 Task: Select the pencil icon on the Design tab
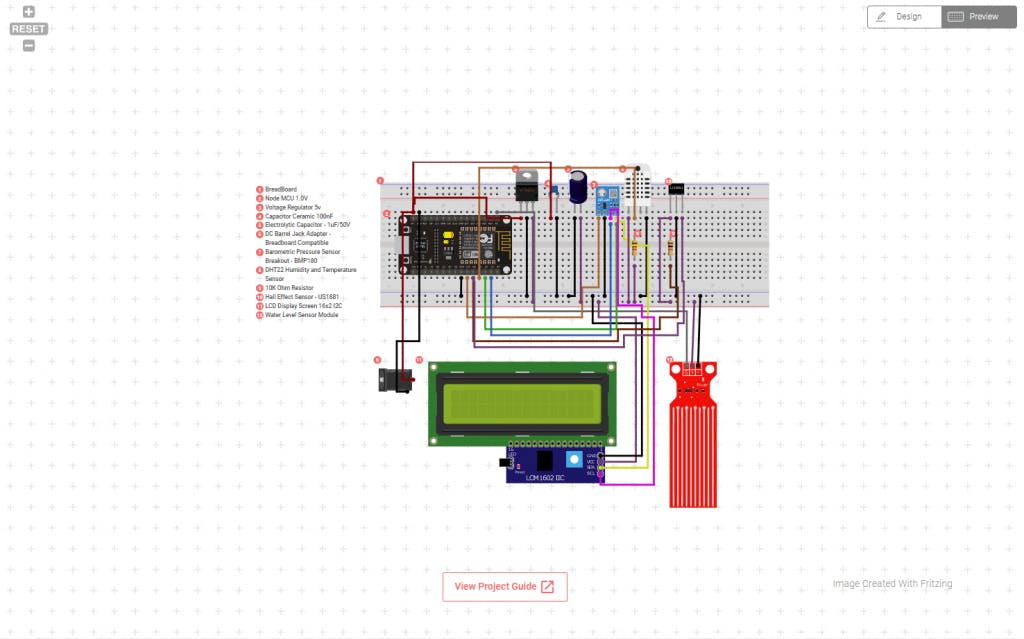click(881, 16)
